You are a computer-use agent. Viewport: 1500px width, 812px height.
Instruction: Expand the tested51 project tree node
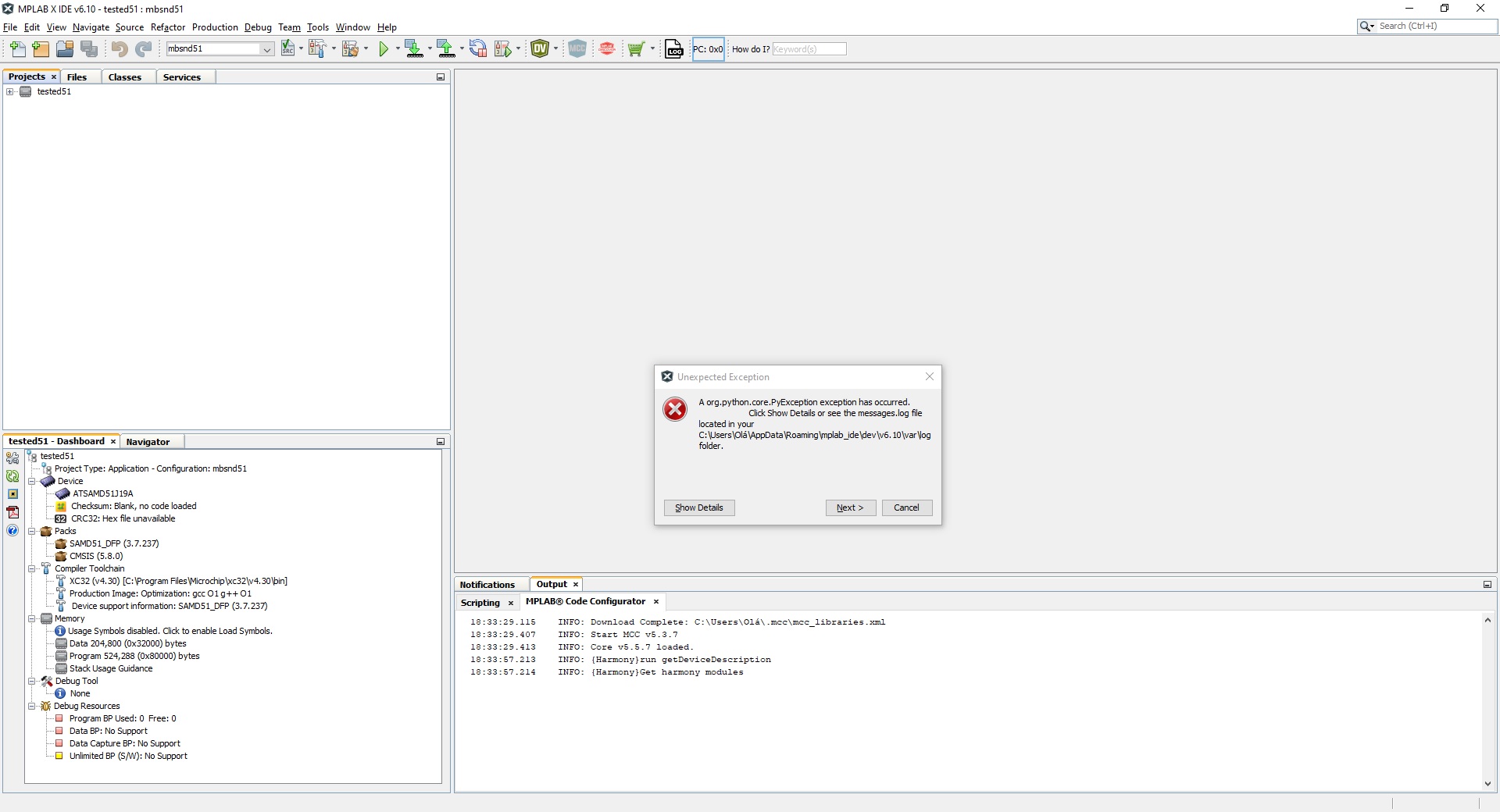(x=10, y=92)
